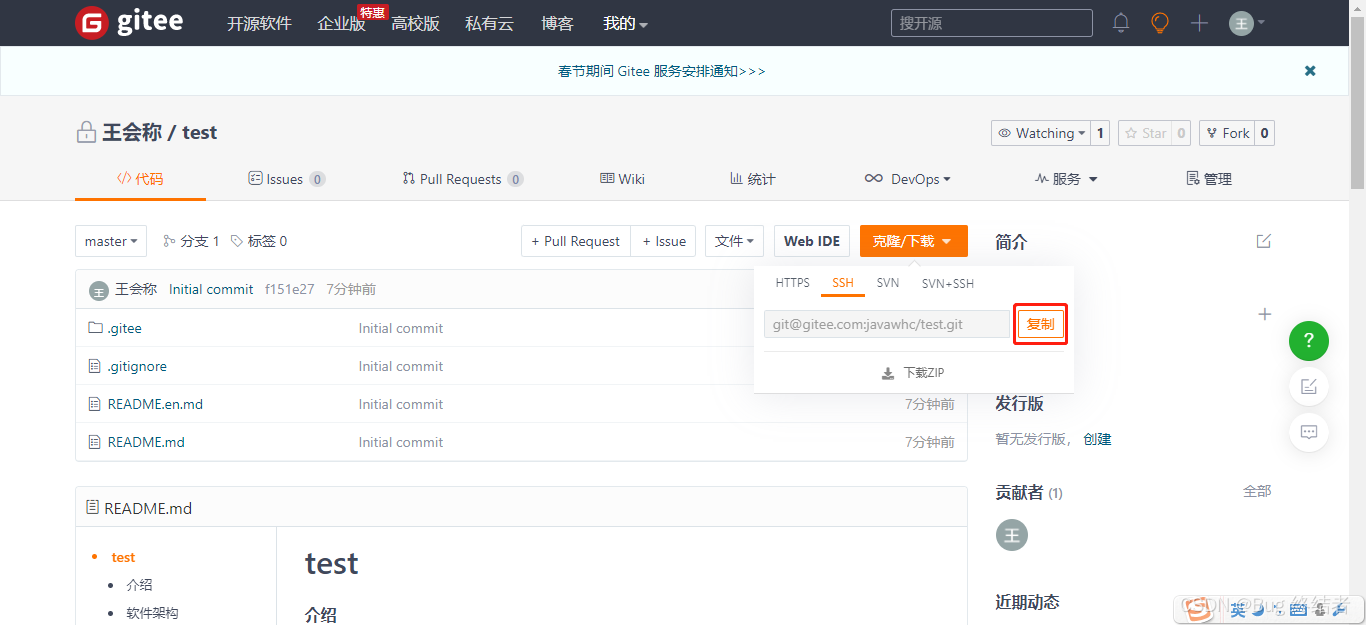
Task: Click the 复制 copy button
Action: click(x=1041, y=324)
